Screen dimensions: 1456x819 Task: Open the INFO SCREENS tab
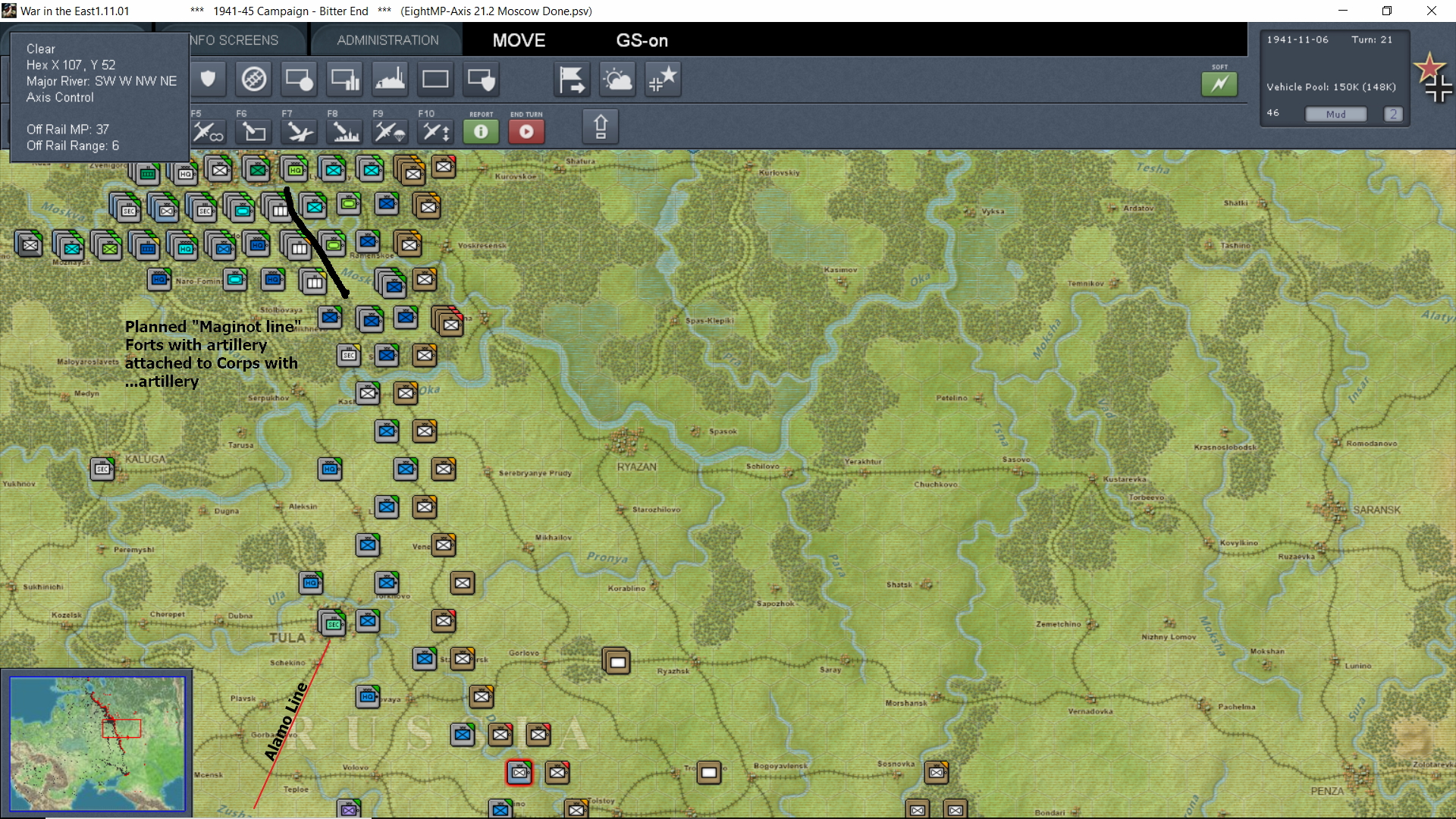point(234,40)
